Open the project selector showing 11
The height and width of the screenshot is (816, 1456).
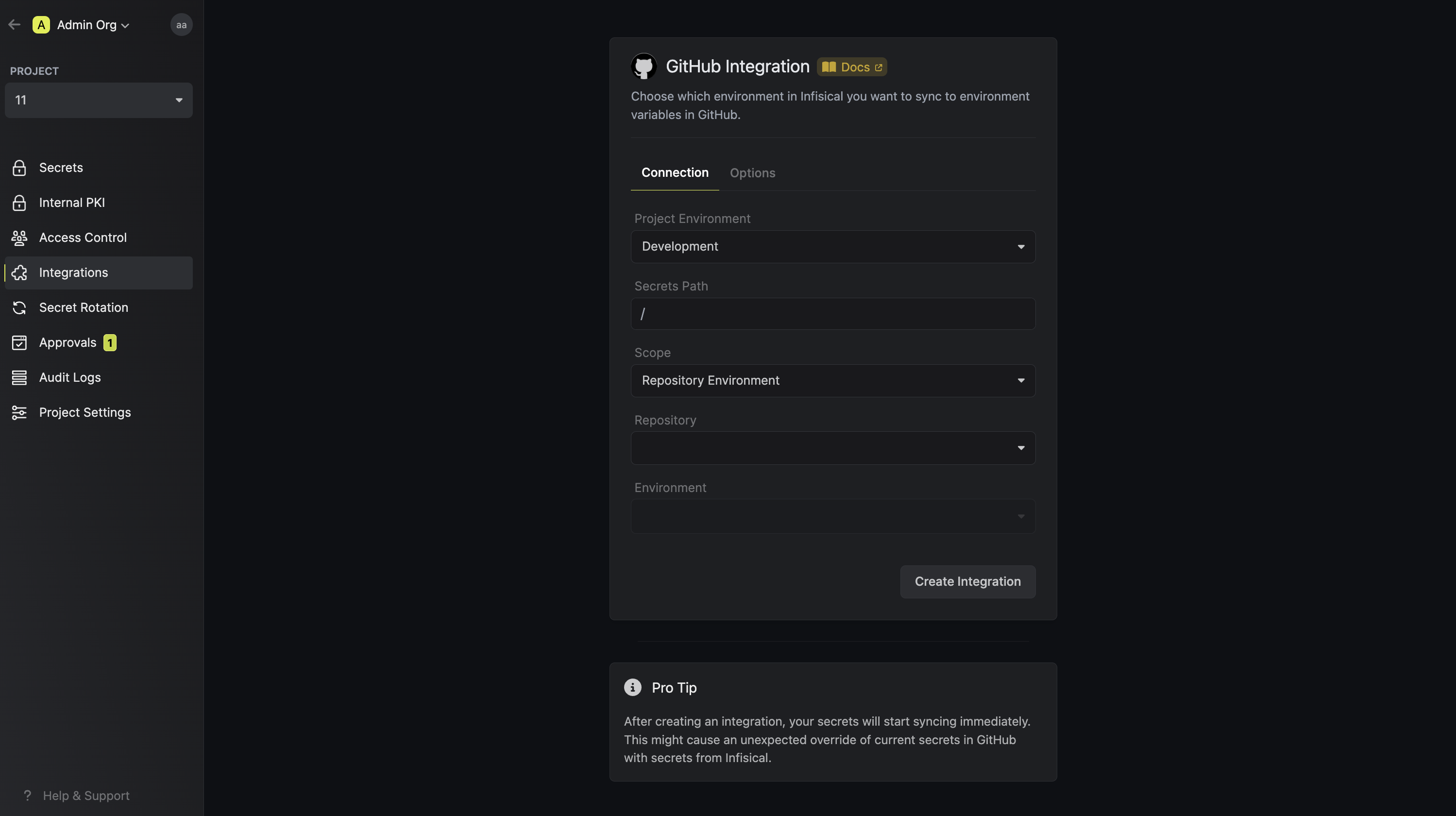[x=99, y=100]
